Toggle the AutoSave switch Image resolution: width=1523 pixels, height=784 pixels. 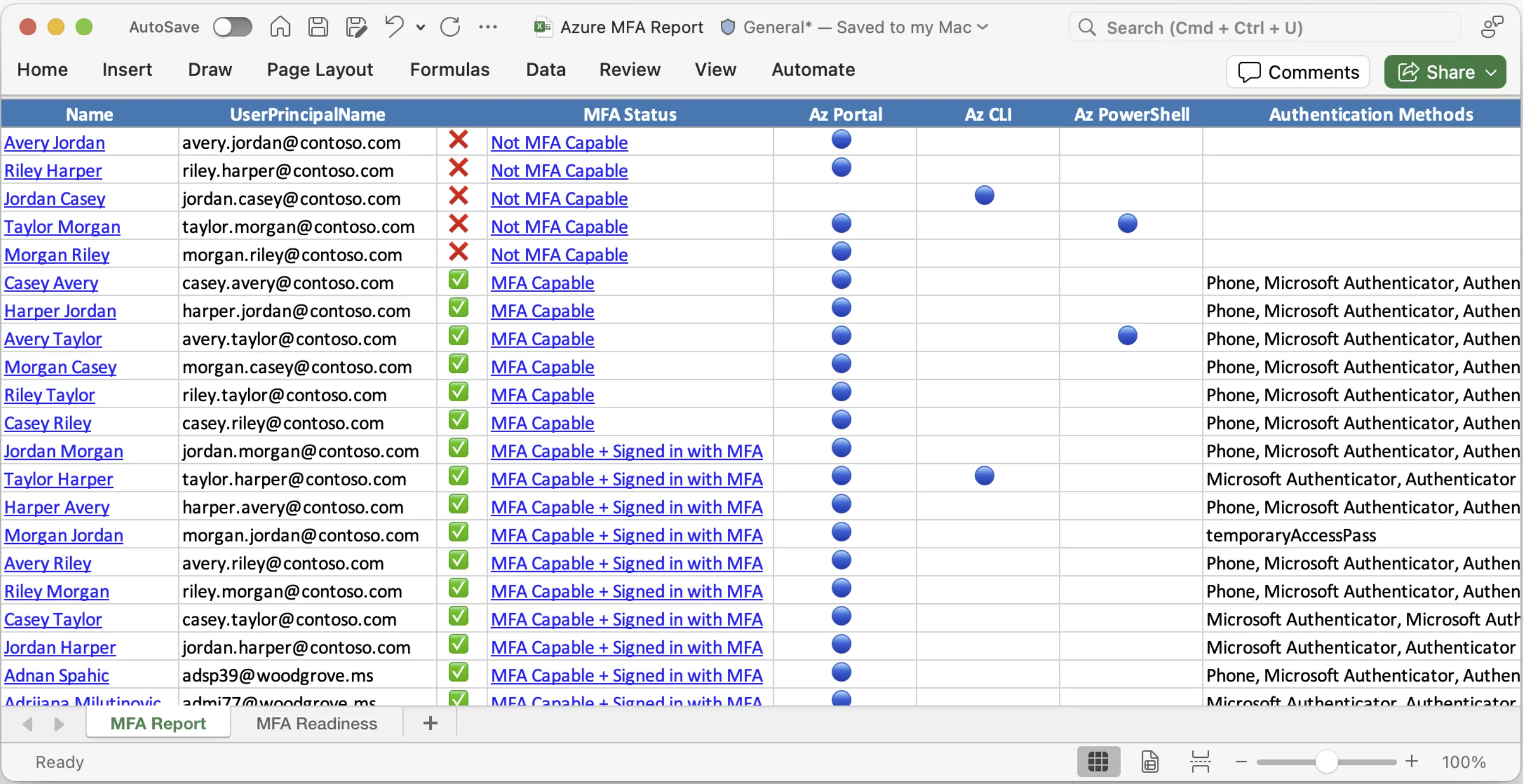tap(232, 27)
